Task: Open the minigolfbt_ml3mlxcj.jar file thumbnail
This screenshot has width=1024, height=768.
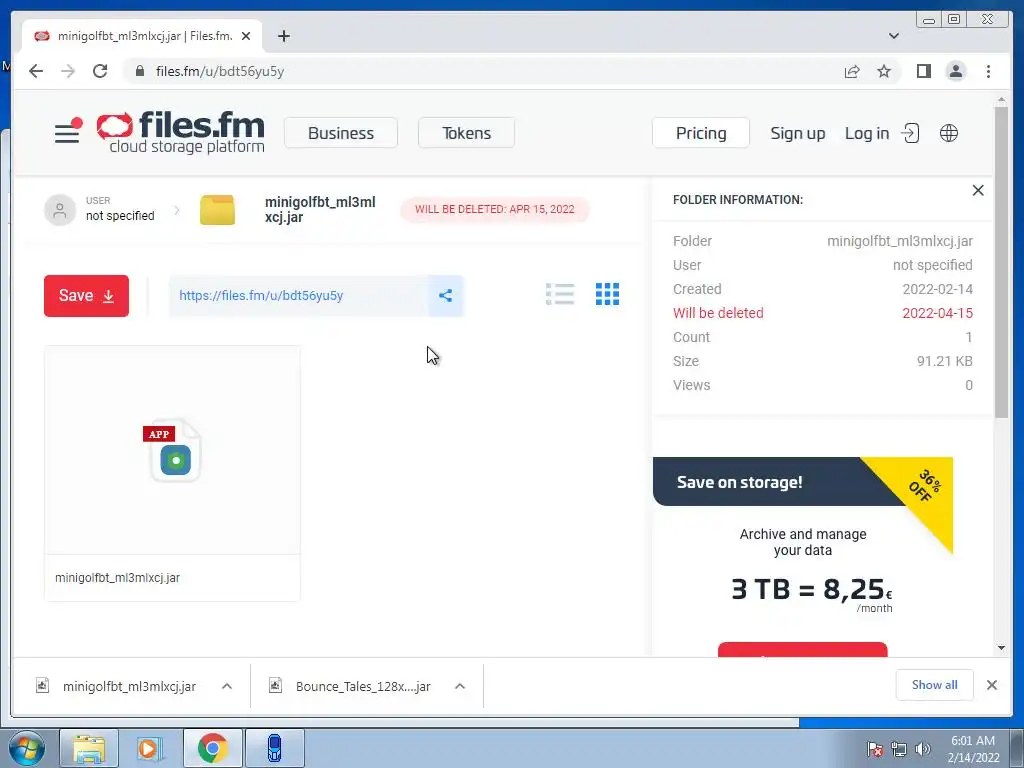Action: tap(172, 450)
